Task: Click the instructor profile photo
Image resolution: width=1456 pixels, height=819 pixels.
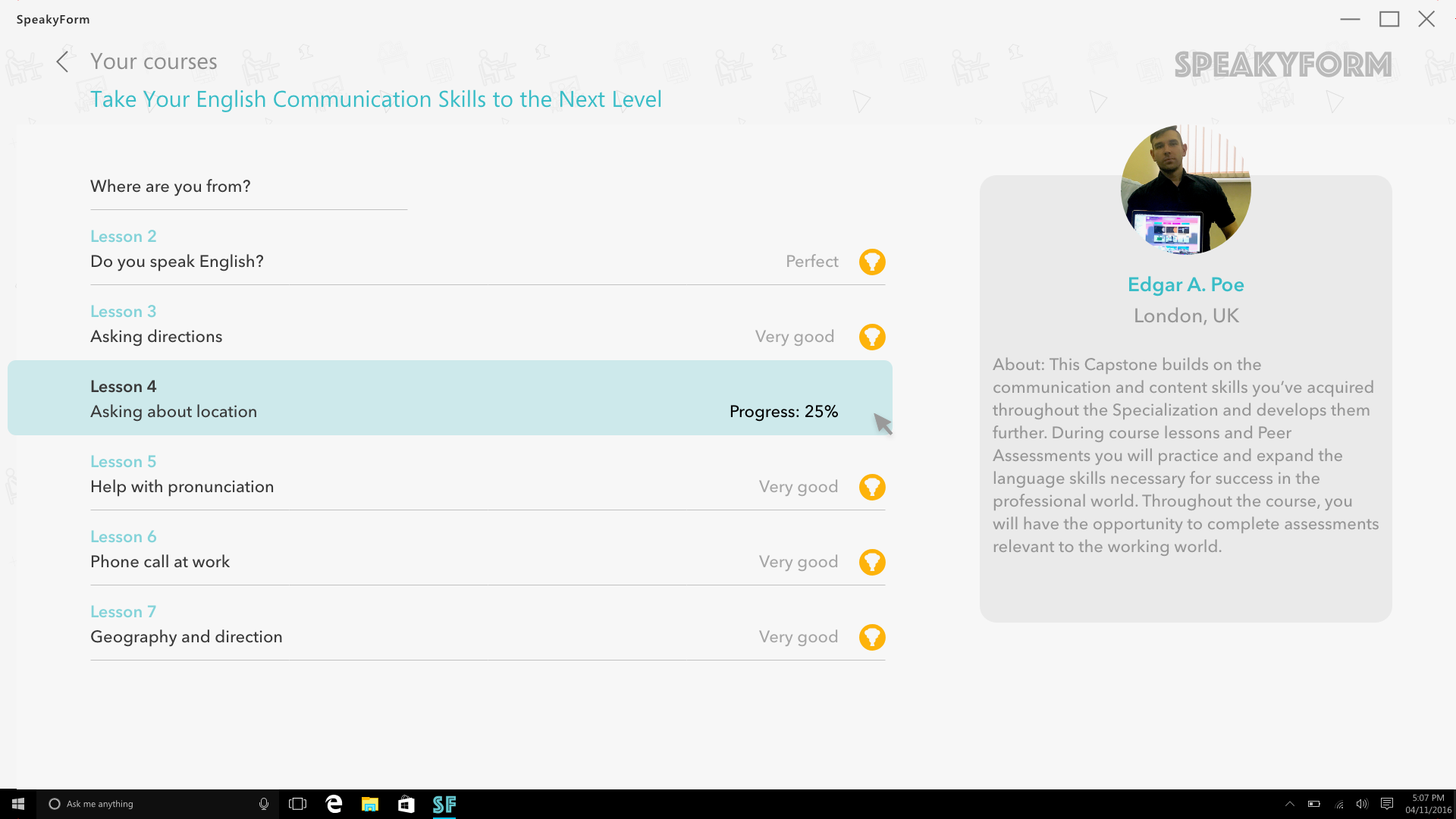Action: (1185, 190)
